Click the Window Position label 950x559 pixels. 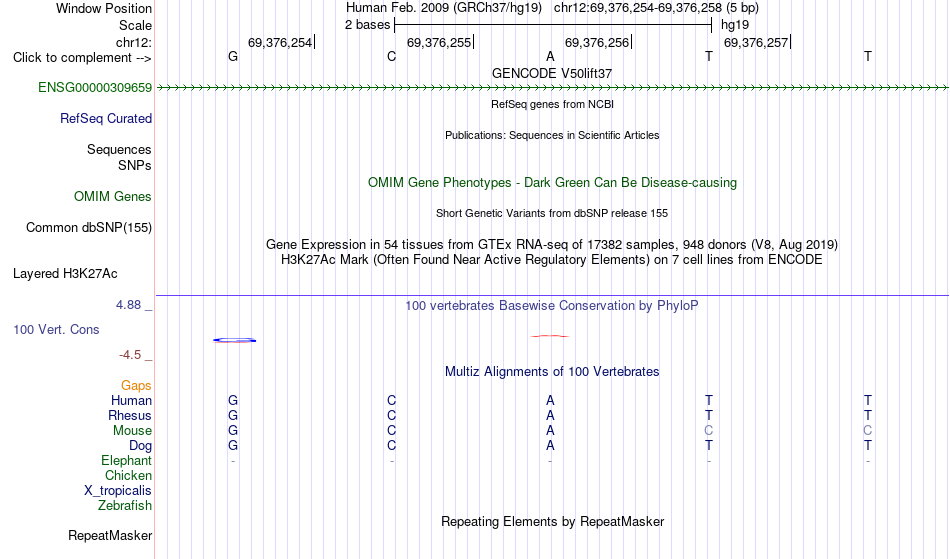104,8
